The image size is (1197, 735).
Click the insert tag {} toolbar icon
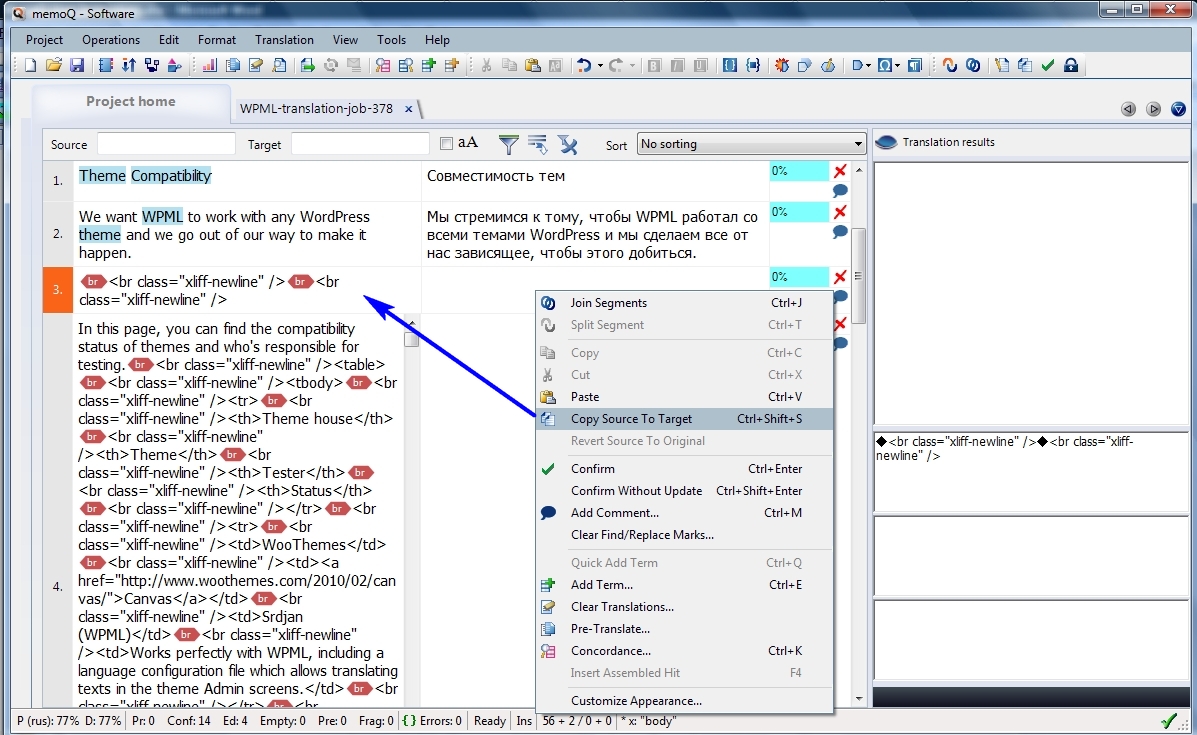tap(731, 65)
